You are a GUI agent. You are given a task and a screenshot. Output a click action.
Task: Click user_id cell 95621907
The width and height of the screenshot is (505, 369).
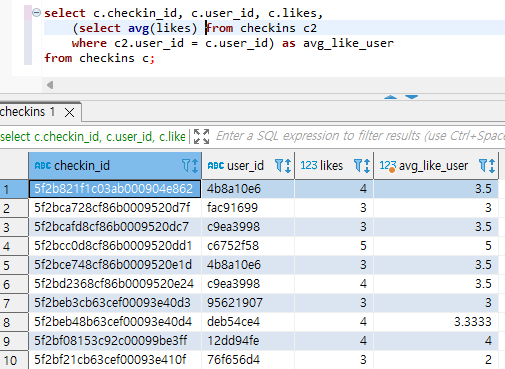point(248,303)
